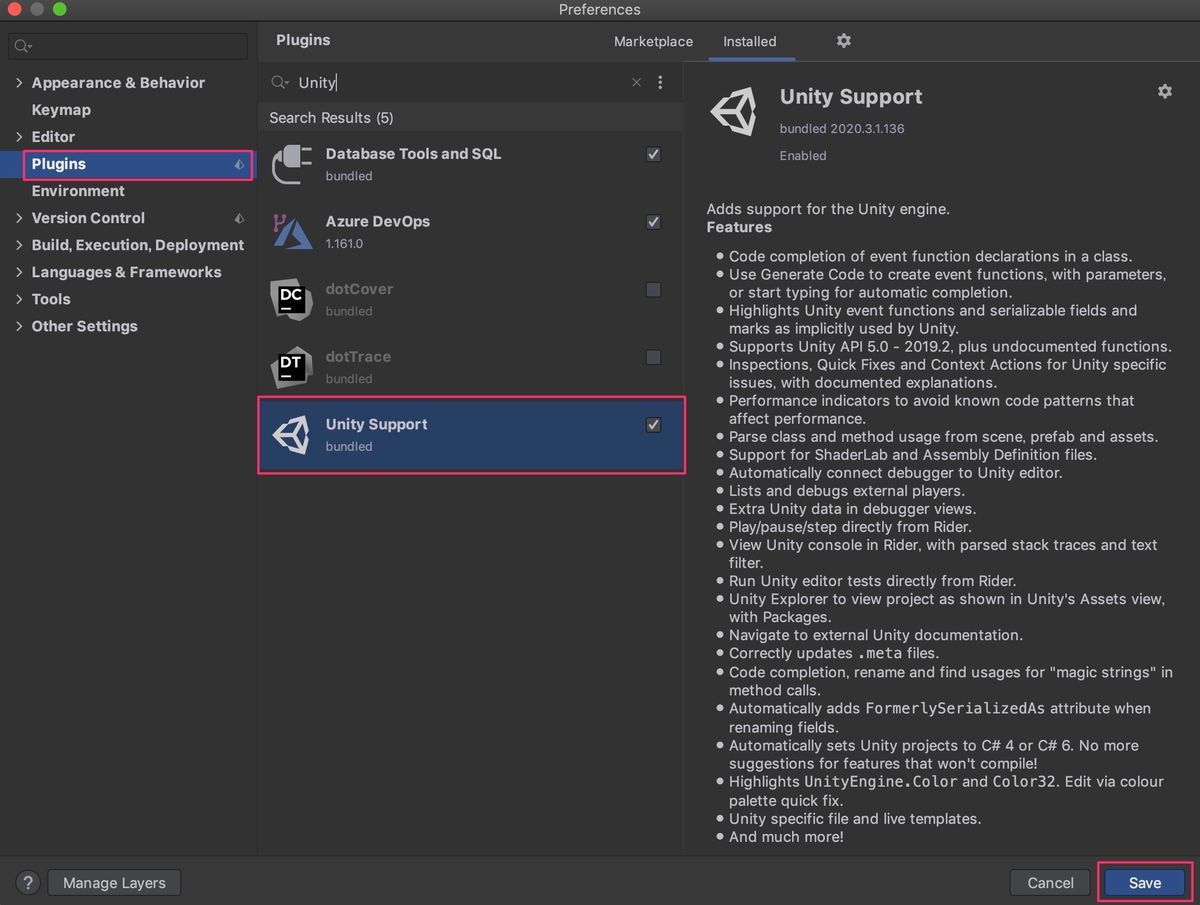Screen dimensions: 1200x905
Task: Switch to the Marketplace tab
Action: click(653, 42)
